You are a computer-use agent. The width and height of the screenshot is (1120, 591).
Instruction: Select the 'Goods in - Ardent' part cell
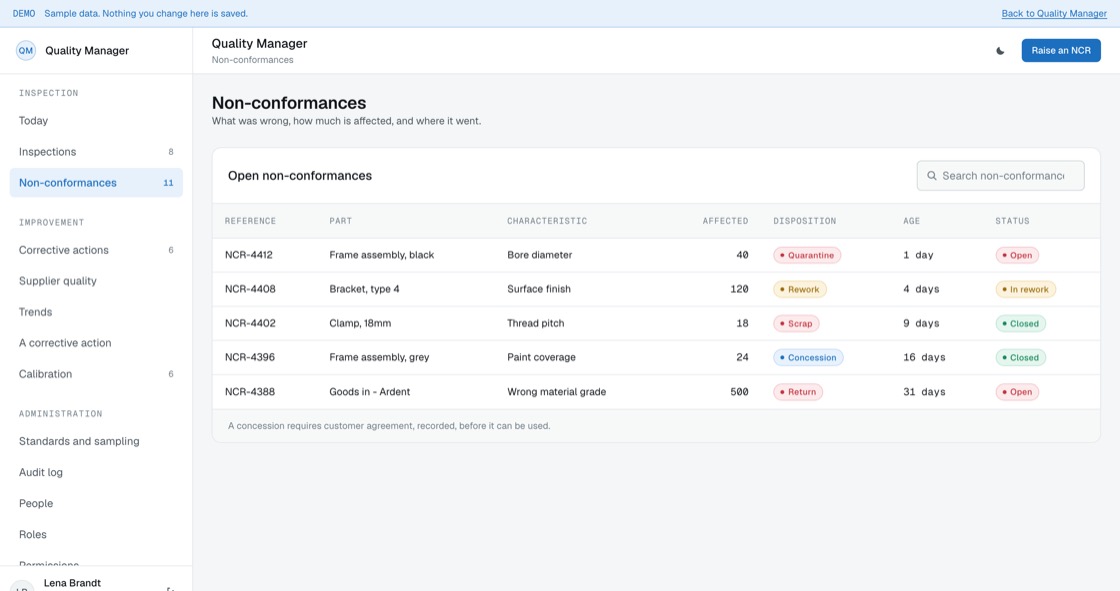(x=369, y=392)
